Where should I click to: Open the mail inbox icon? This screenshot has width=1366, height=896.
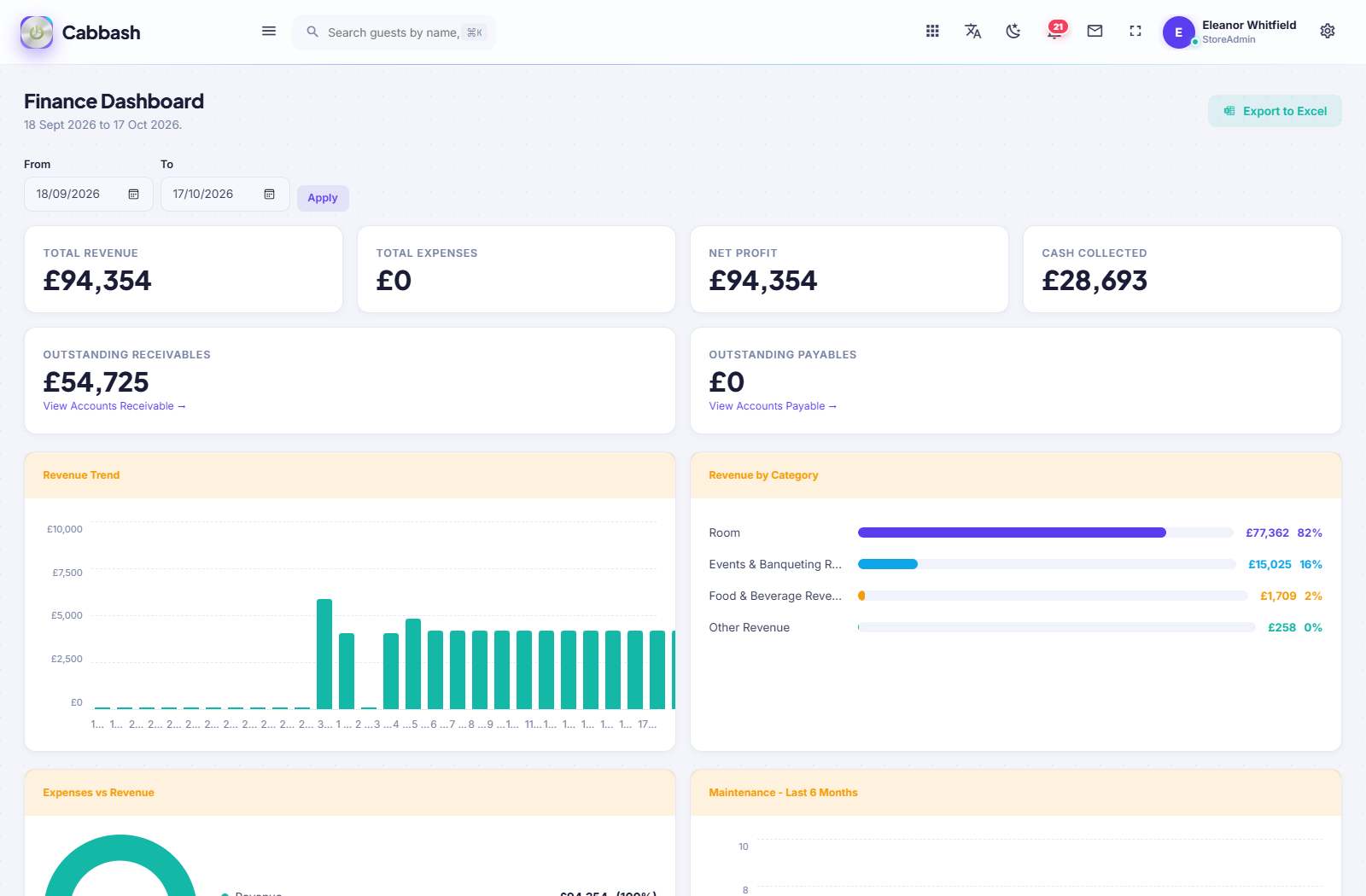point(1095,32)
